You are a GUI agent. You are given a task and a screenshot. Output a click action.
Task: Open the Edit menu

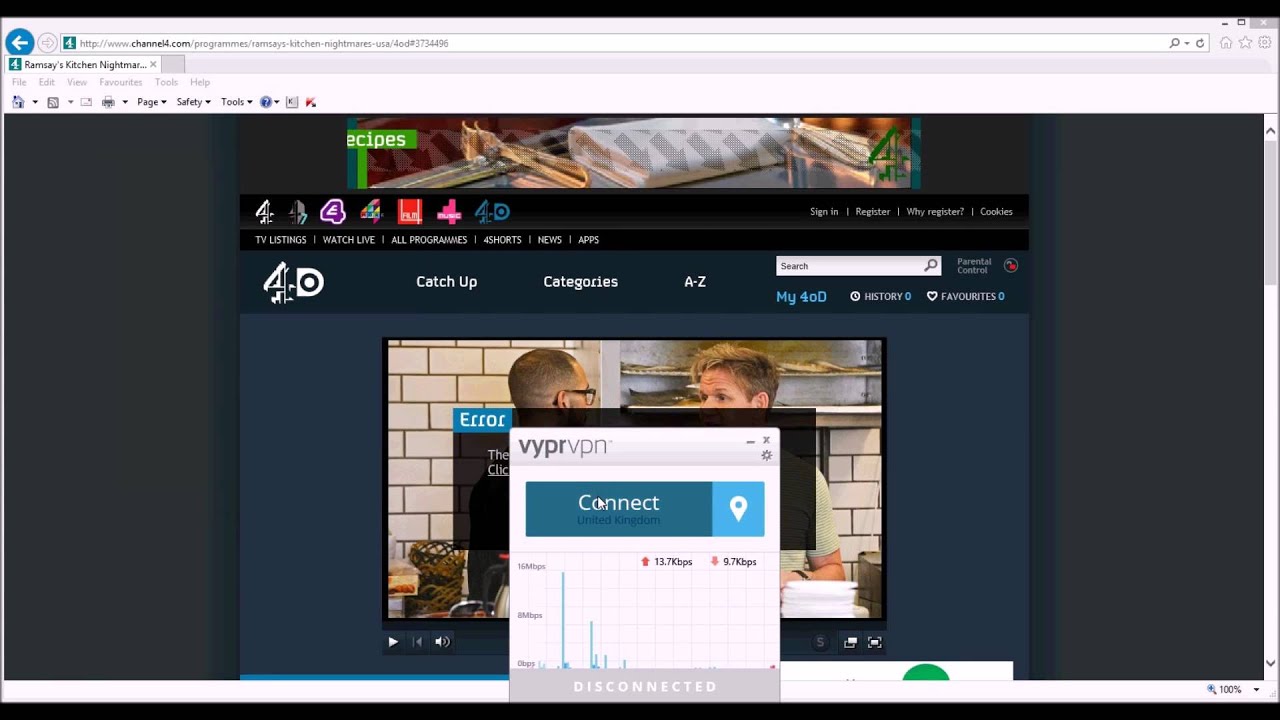tap(47, 82)
